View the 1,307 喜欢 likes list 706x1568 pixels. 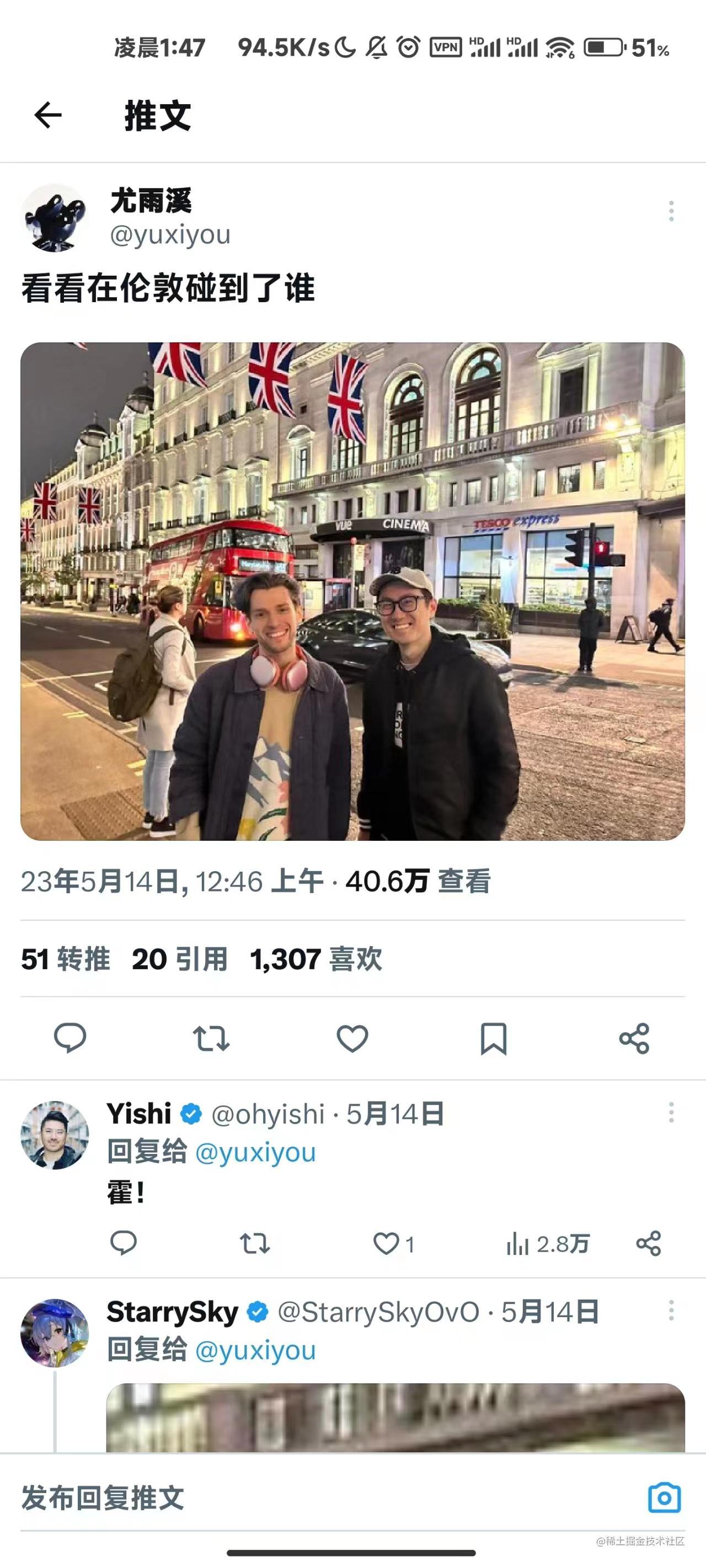click(316, 959)
